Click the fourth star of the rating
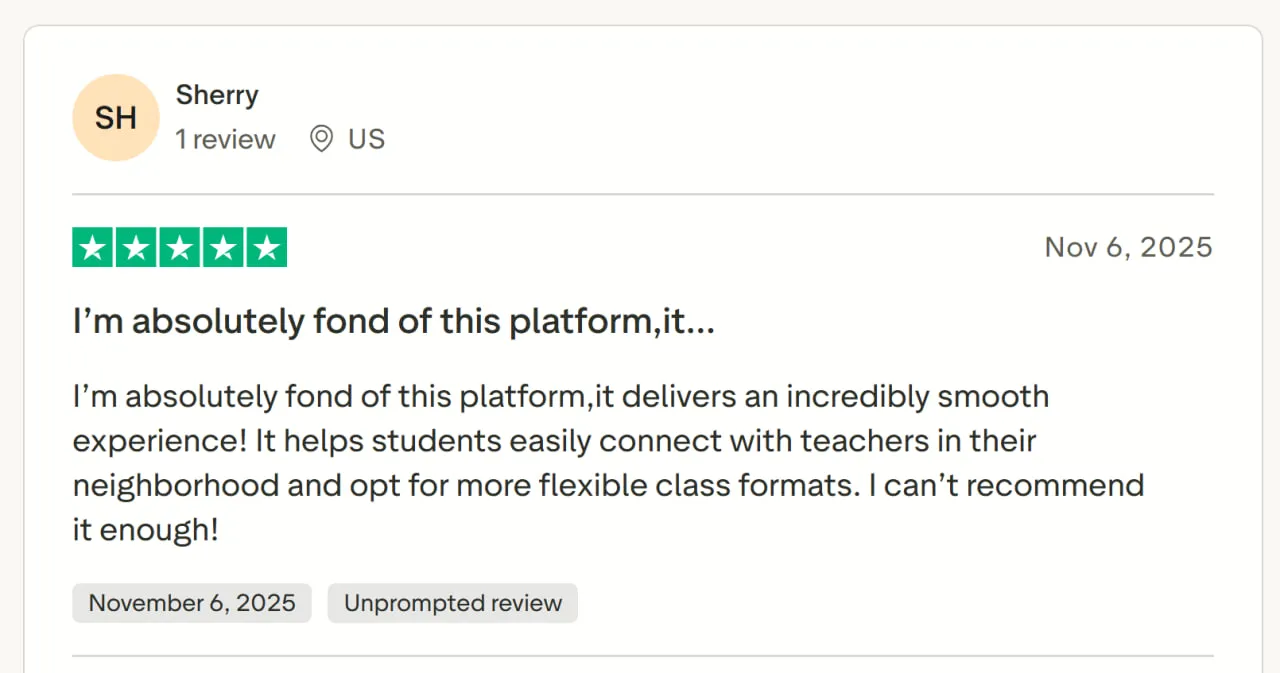This screenshot has width=1280, height=673. tap(222, 246)
